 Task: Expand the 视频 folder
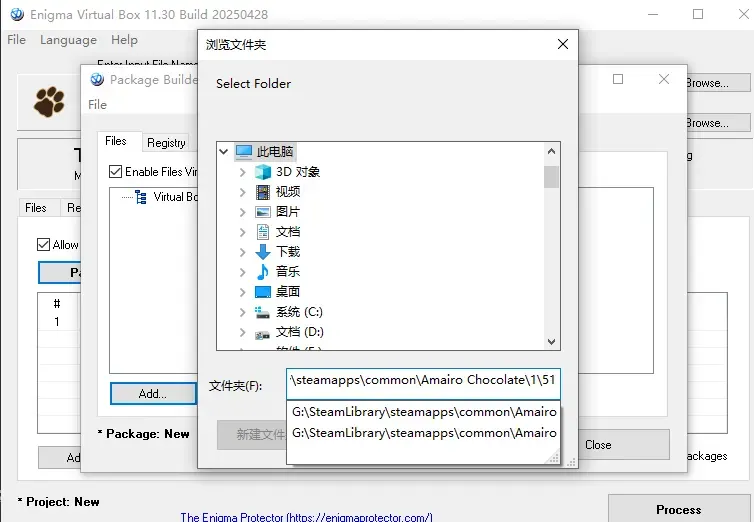[x=243, y=192]
